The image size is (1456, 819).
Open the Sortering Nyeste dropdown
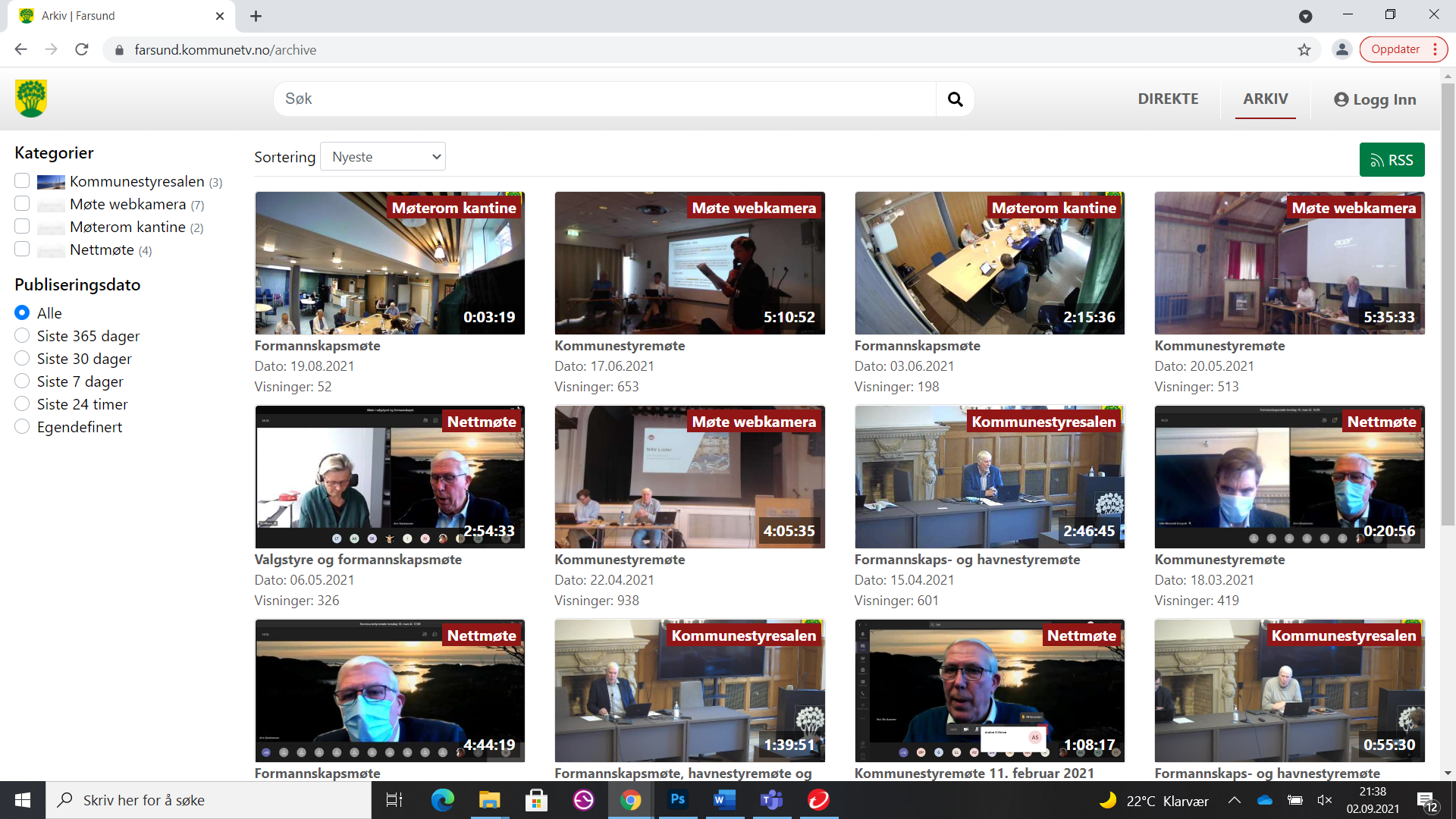pyautogui.click(x=383, y=157)
